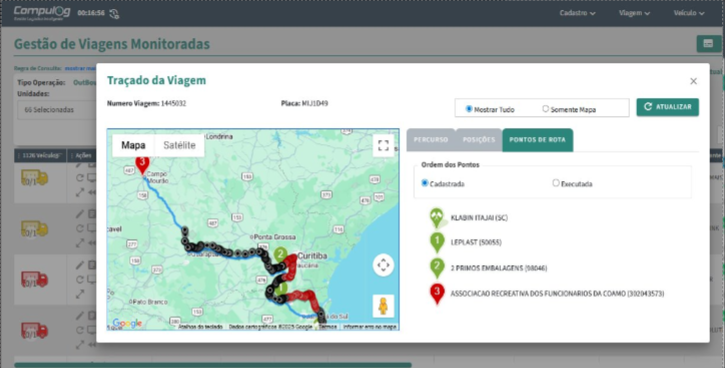Click the Numero Viagem 1445032 value
The image size is (725, 368).
(173, 103)
